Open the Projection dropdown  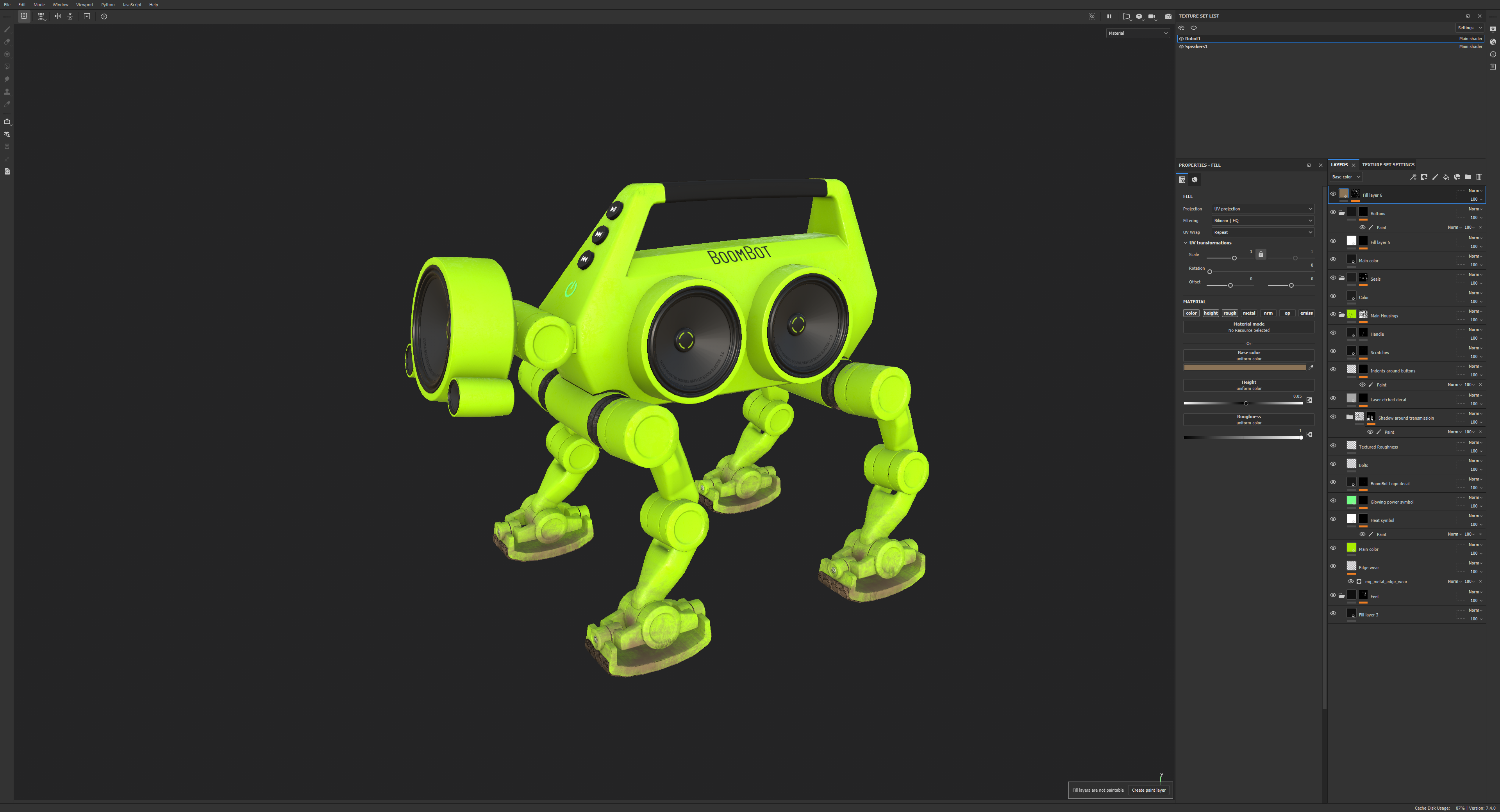(x=1262, y=209)
